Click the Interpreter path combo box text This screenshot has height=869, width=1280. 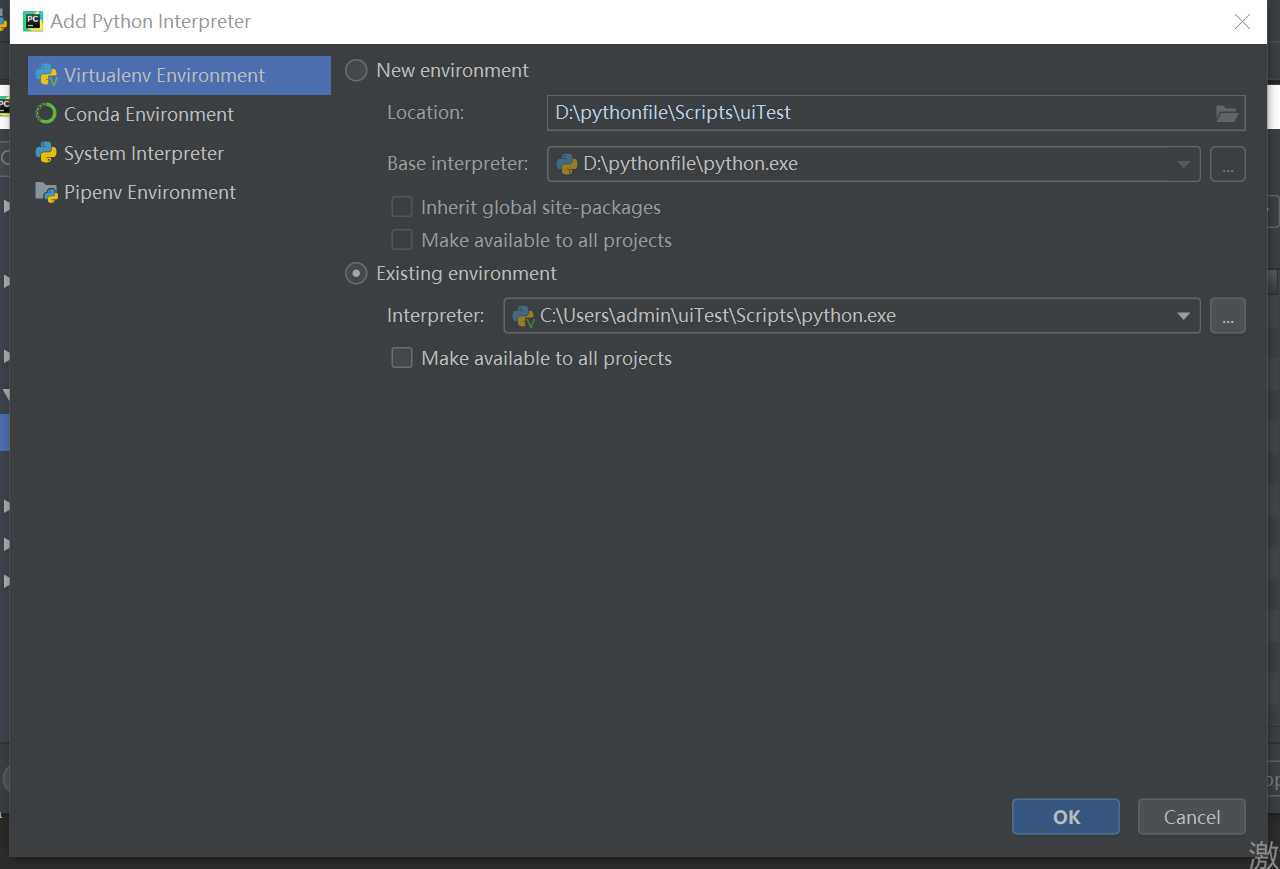[x=718, y=316]
